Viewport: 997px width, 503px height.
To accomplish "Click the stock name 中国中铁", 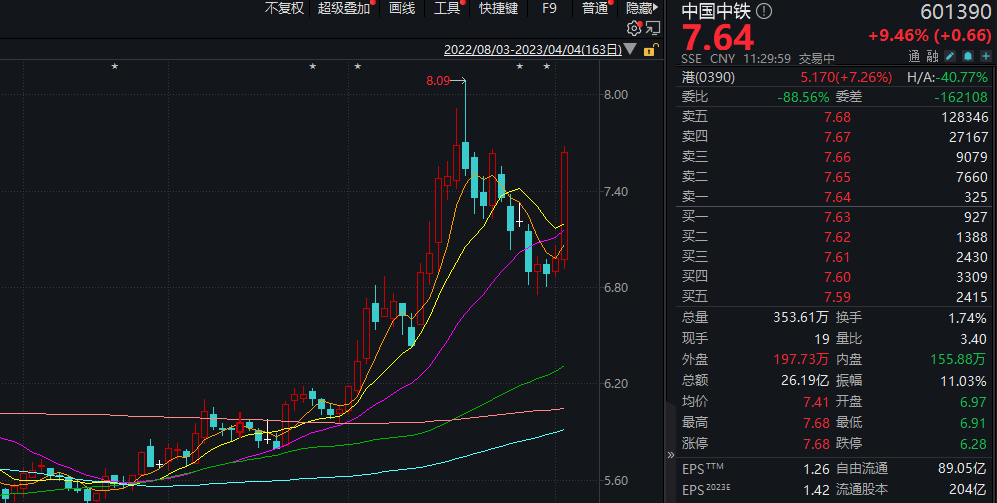I will click(x=717, y=11).
